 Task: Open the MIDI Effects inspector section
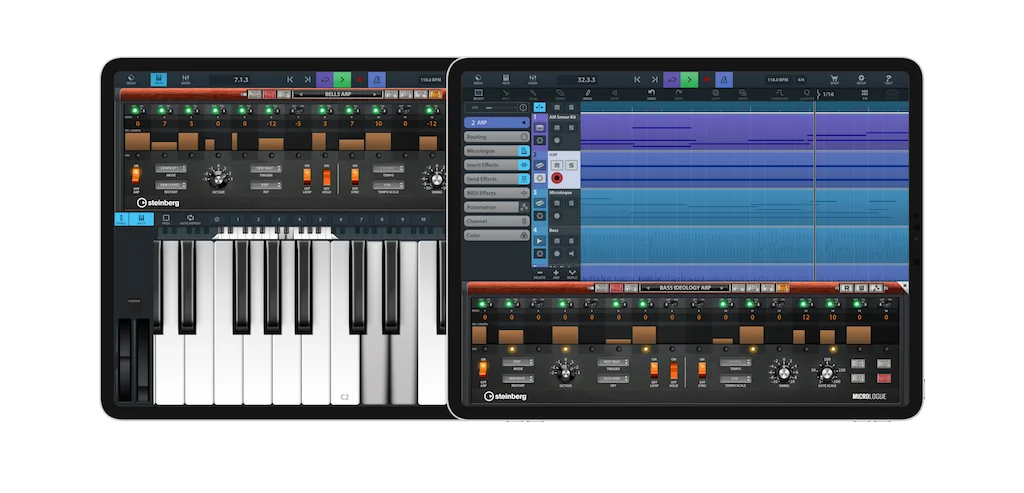pos(497,193)
